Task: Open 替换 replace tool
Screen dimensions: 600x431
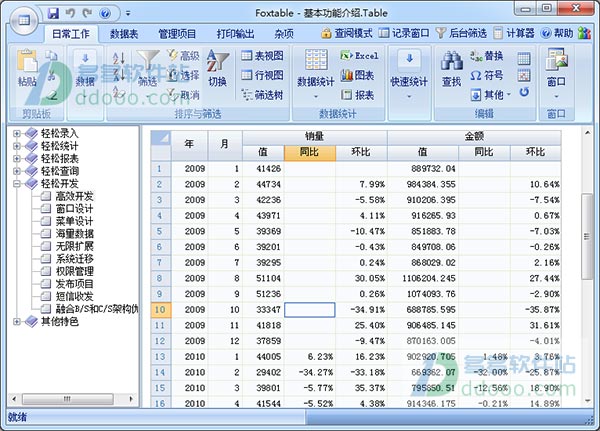Action: pyautogui.click(x=486, y=56)
